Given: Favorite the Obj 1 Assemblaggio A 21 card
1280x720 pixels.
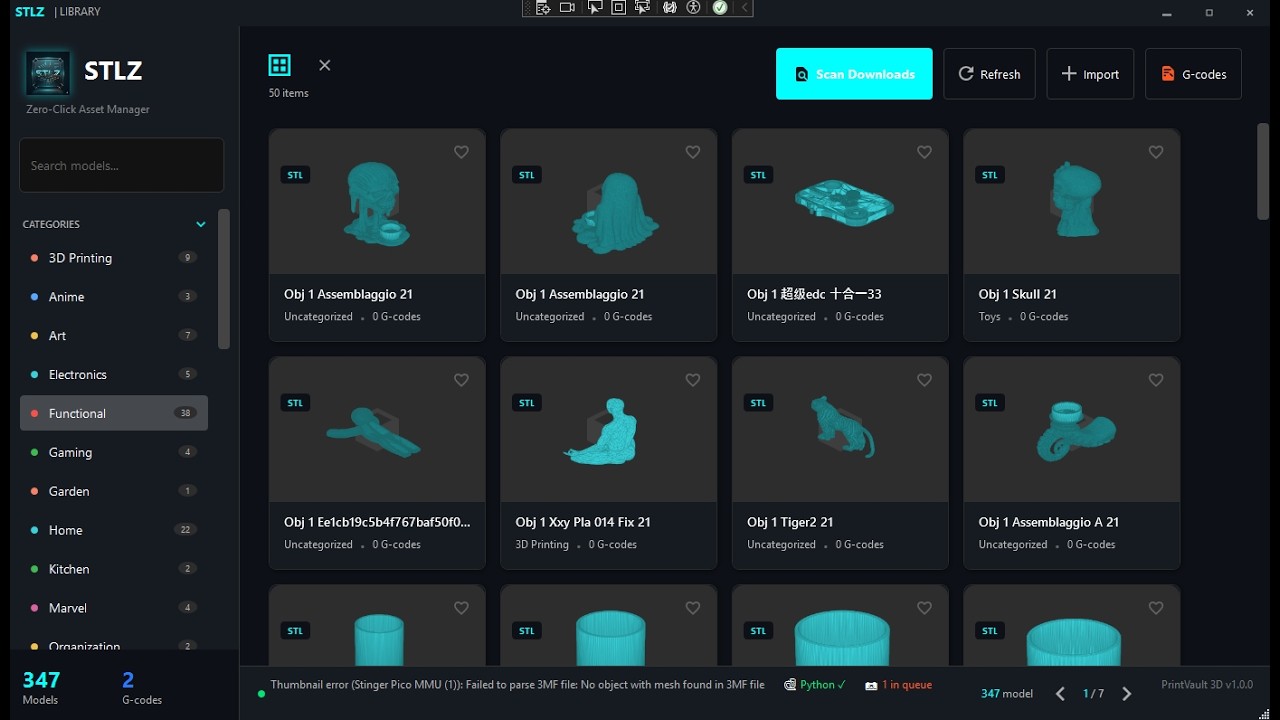Looking at the screenshot, I should click(x=1156, y=380).
